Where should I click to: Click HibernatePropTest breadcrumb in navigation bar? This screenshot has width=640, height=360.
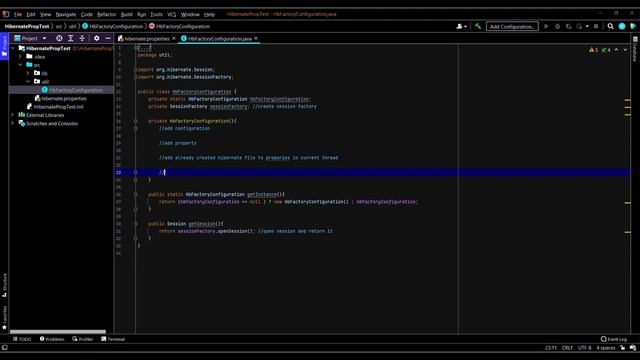coord(27,26)
